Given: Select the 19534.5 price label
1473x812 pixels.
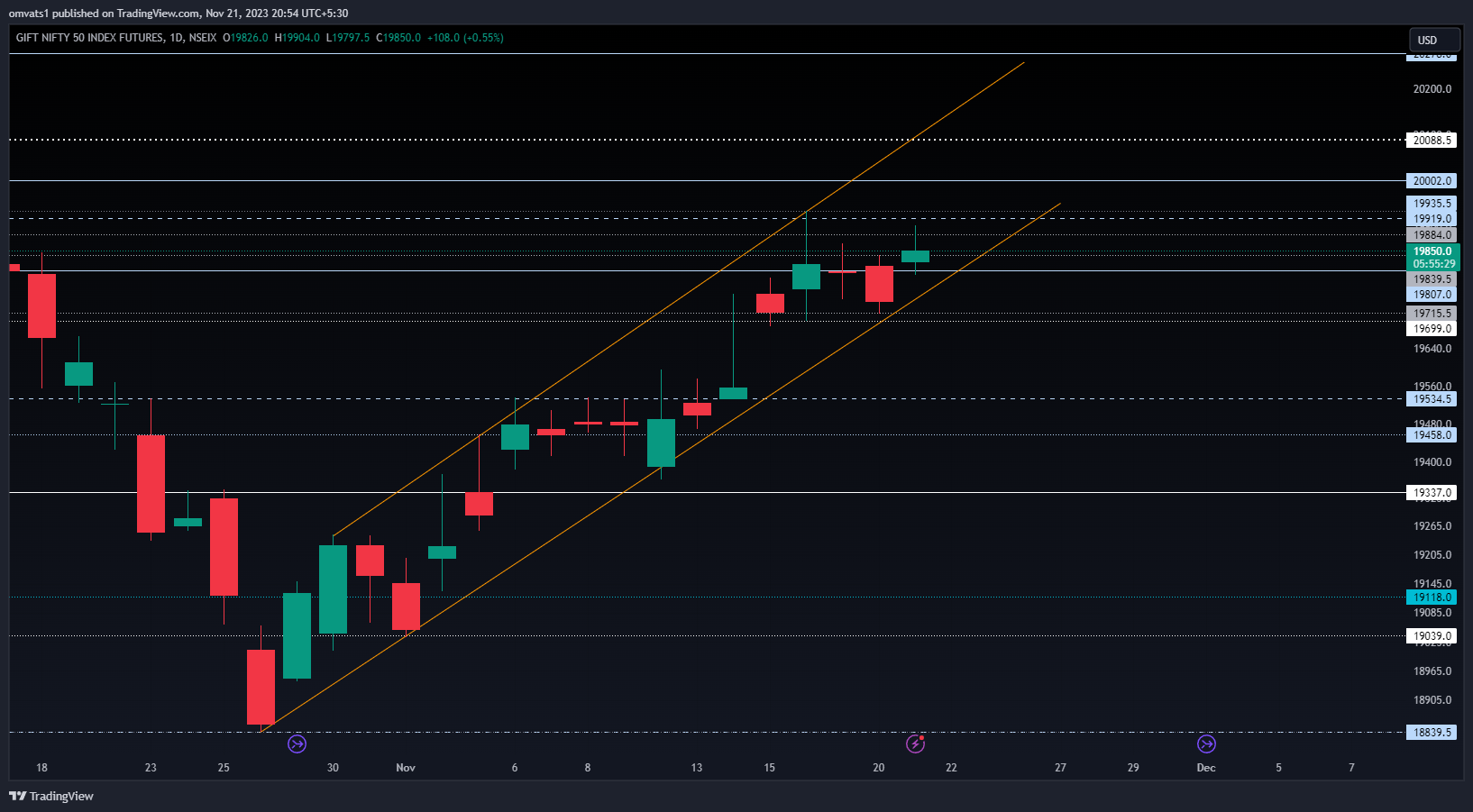Looking at the screenshot, I should [1432, 399].
